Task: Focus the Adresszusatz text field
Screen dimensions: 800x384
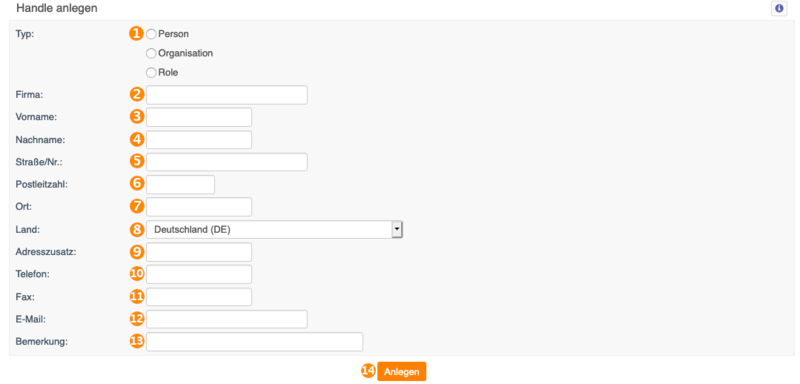Action: 199,252
